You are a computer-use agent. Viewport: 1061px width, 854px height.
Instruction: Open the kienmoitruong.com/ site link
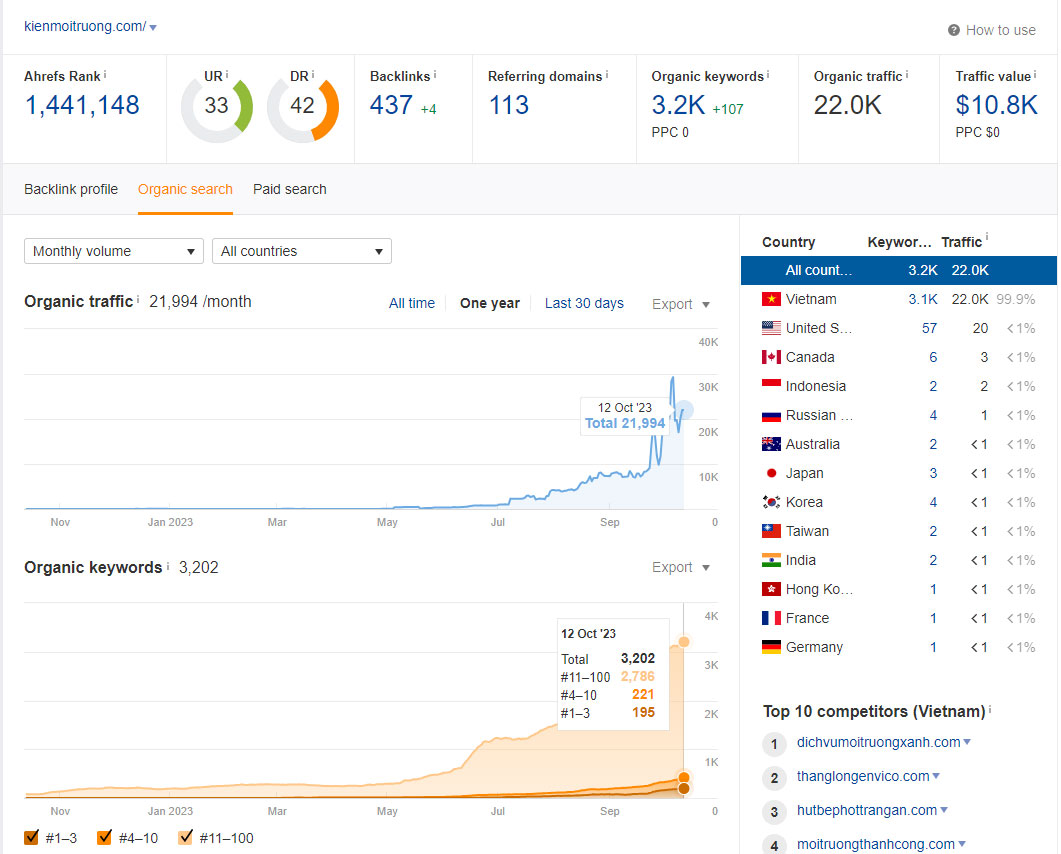[85, 26]
